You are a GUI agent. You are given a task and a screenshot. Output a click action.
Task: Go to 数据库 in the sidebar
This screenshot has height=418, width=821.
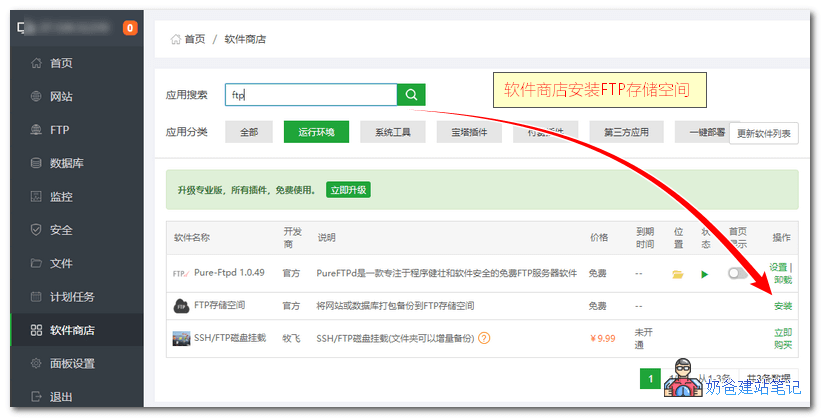[72, 163]
